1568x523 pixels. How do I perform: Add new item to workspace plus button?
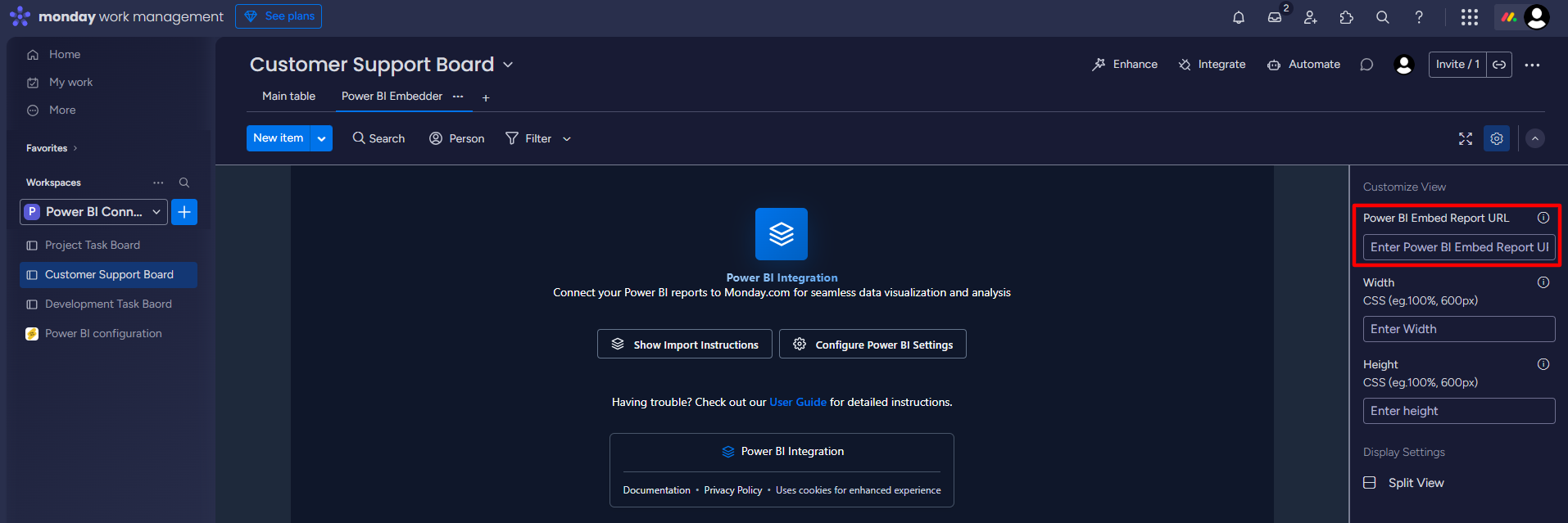tap(184, 212)
